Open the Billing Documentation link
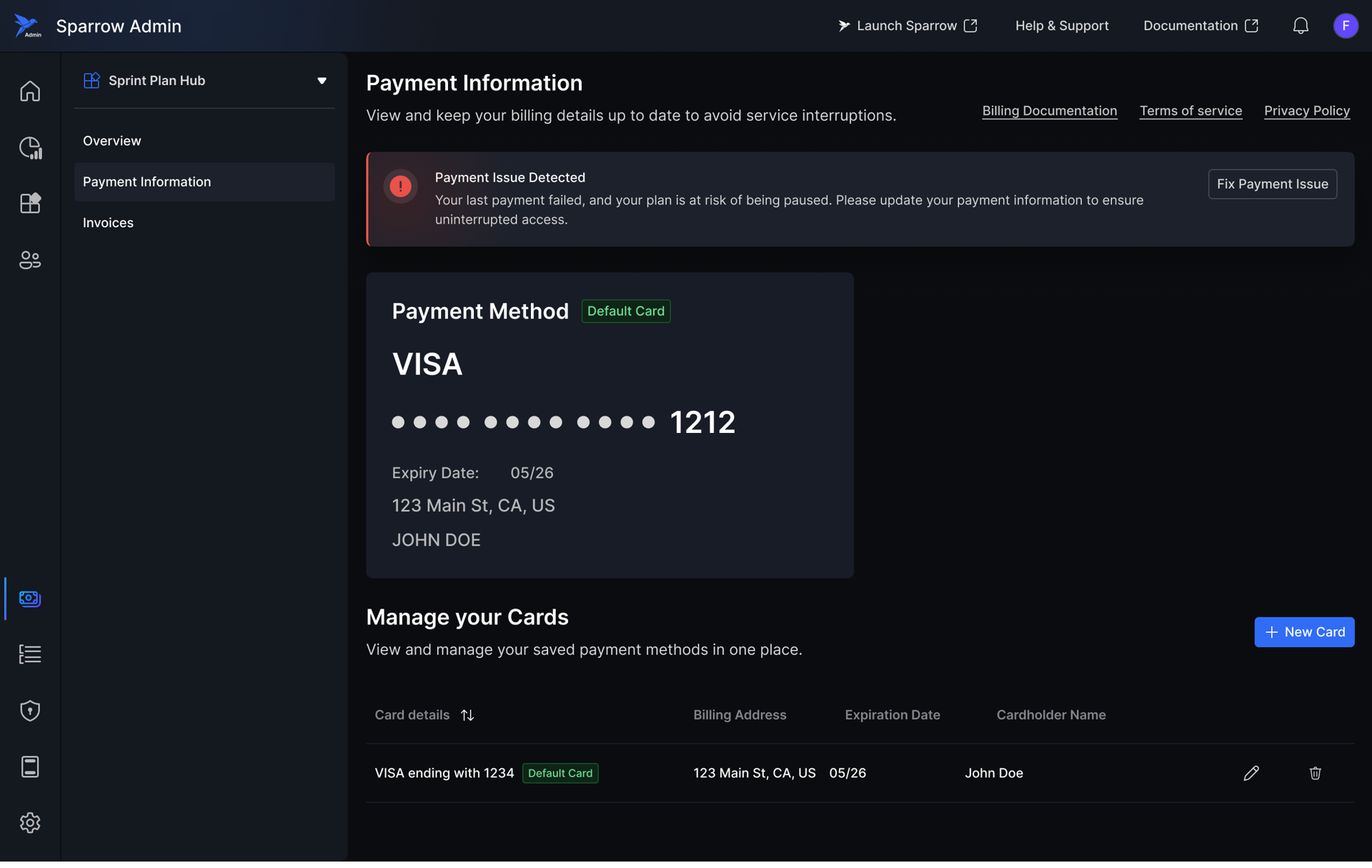The width and height of the screenshot is (1372, 868). point(1049,111)
